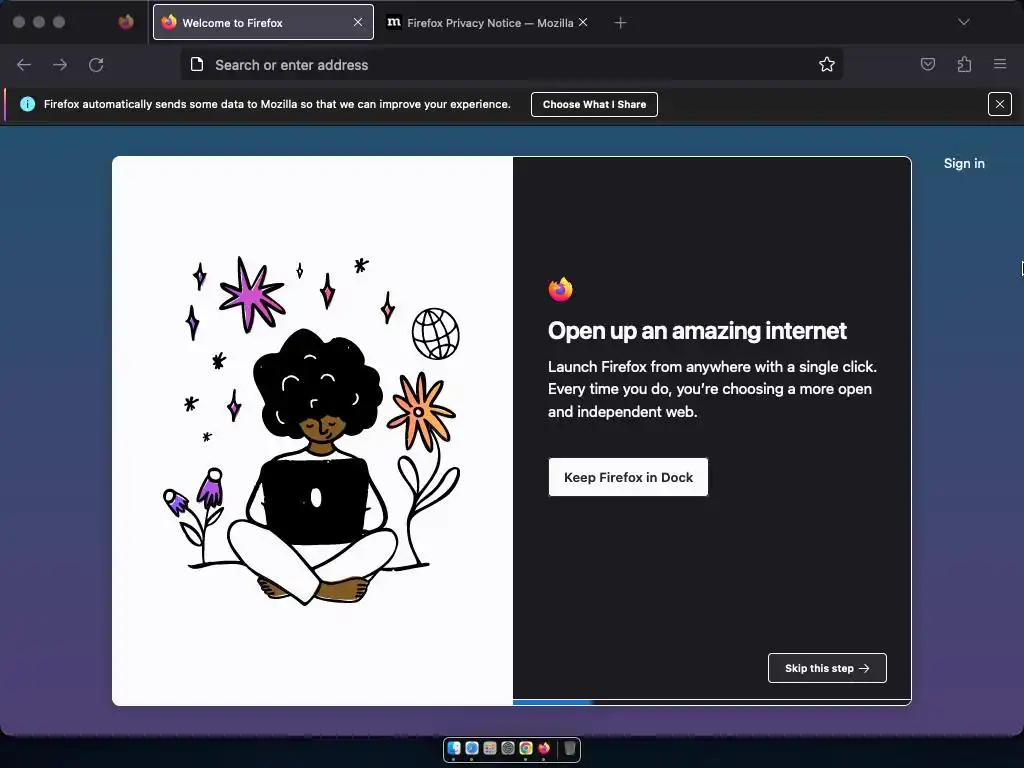Click the illustration of person with laptop
Viewport: 1024px width, 768px height.
coord(312,431)
